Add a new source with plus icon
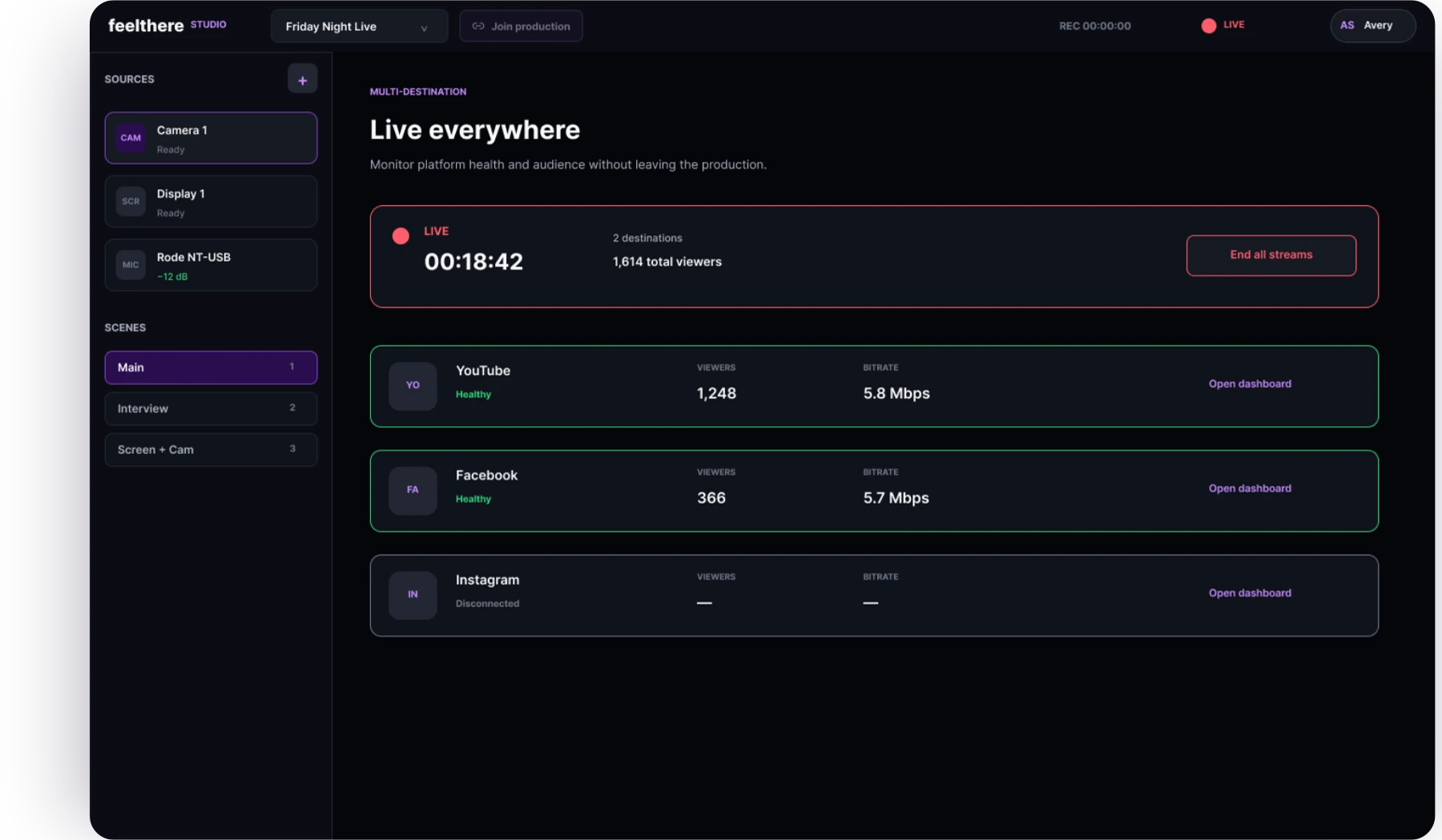Image resolution: width=1442 pixels, height=840 pixels. (x=302, y=79)
